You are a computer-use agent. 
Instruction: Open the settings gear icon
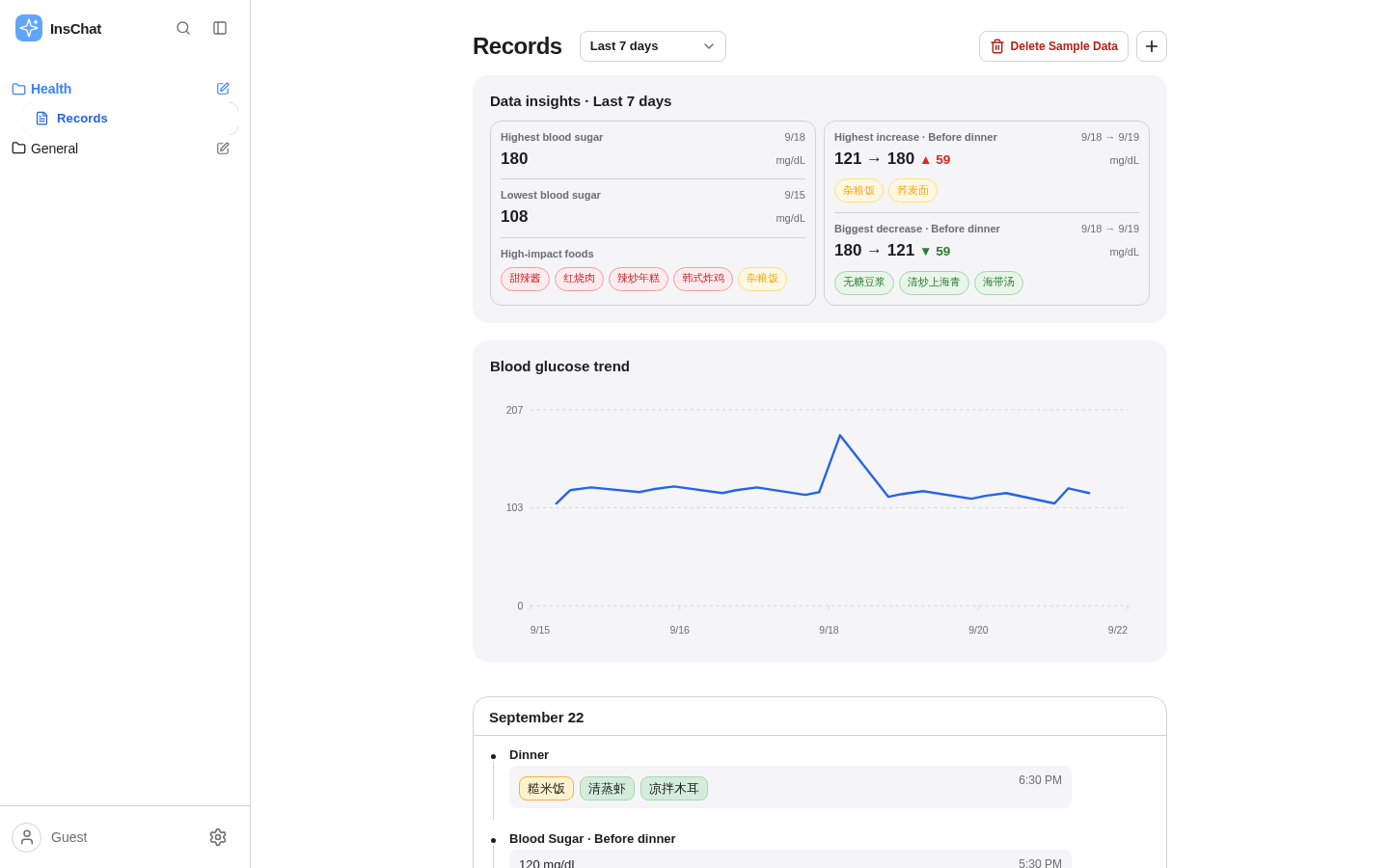(218, 837)
